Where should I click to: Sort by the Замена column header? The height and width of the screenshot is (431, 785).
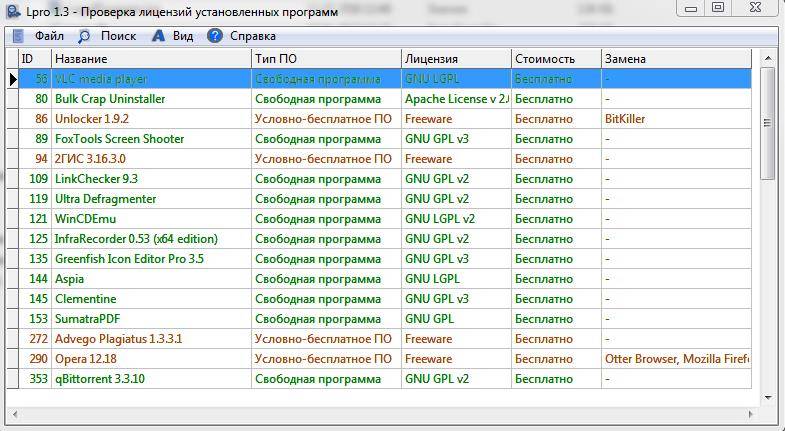point(676,59)
